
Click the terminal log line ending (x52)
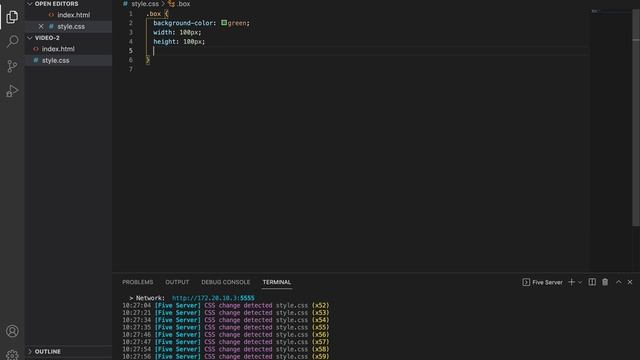pos(226,305)
